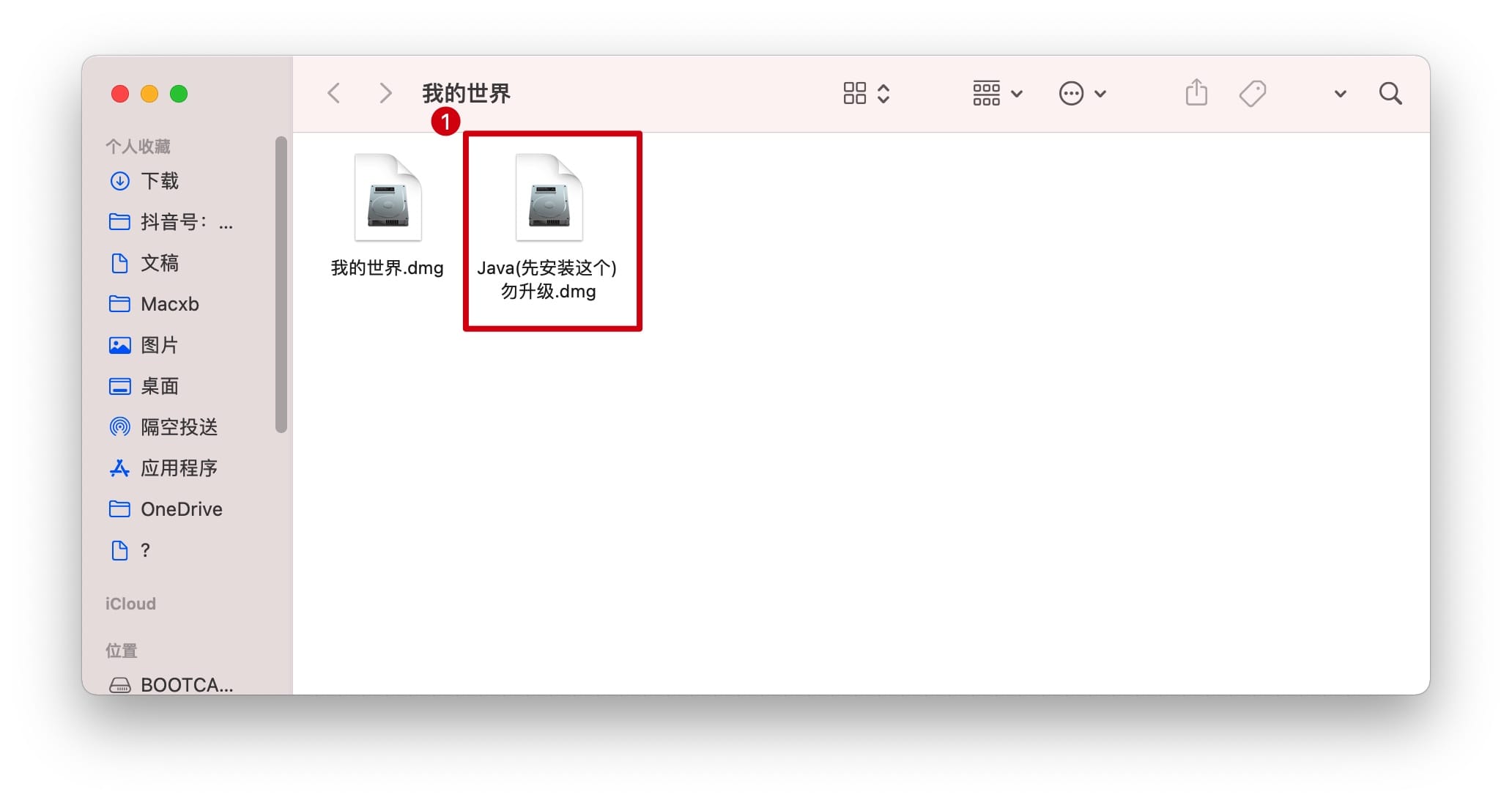Open the group-by arrangement dropdown

(x=997, y=93)
